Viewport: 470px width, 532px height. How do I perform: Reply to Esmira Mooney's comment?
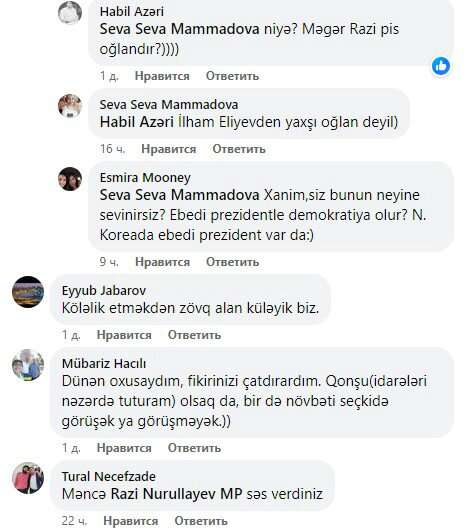232,262
